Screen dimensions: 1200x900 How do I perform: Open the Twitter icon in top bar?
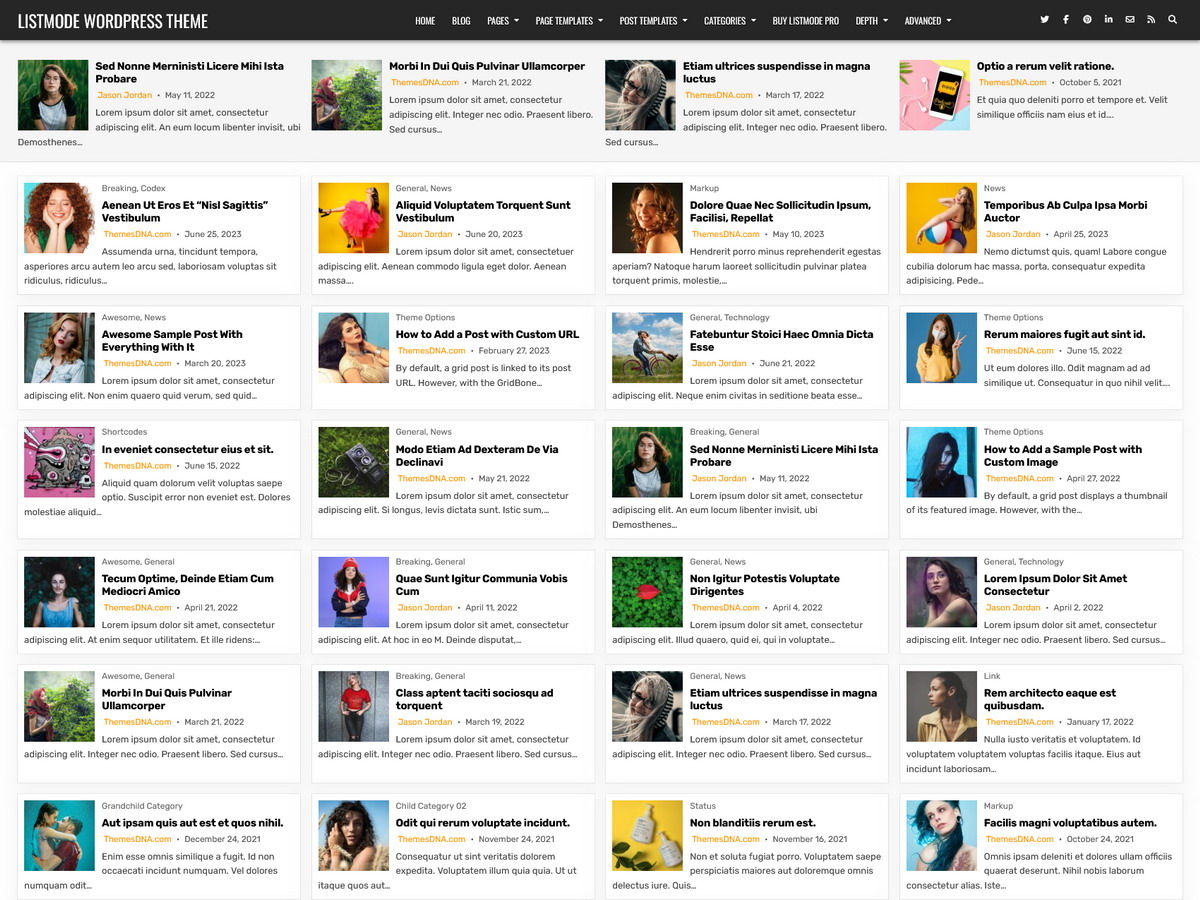point(1044,19)
